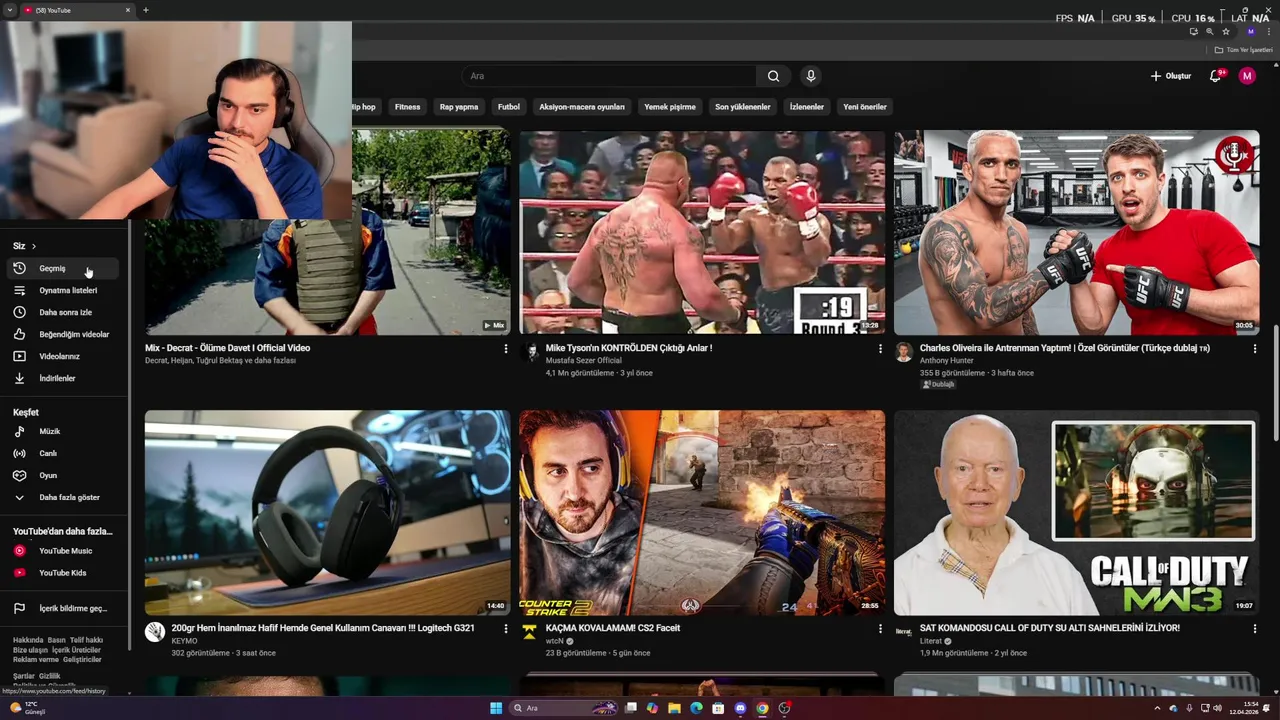Show hidden system tray icons
Viewport: 1280px width, 720px height.
point(1157,708)
